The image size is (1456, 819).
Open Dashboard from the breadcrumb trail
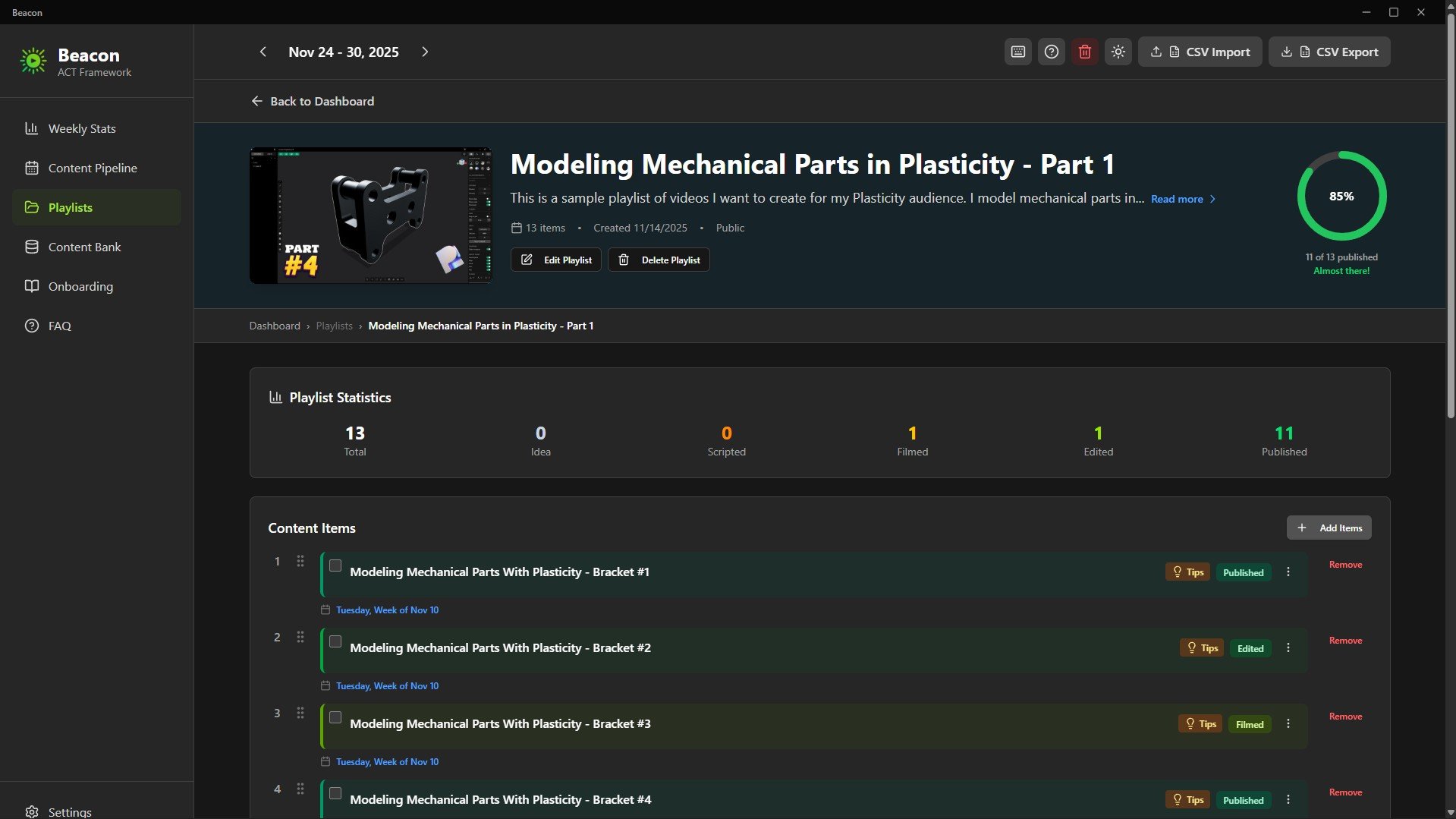275,326
